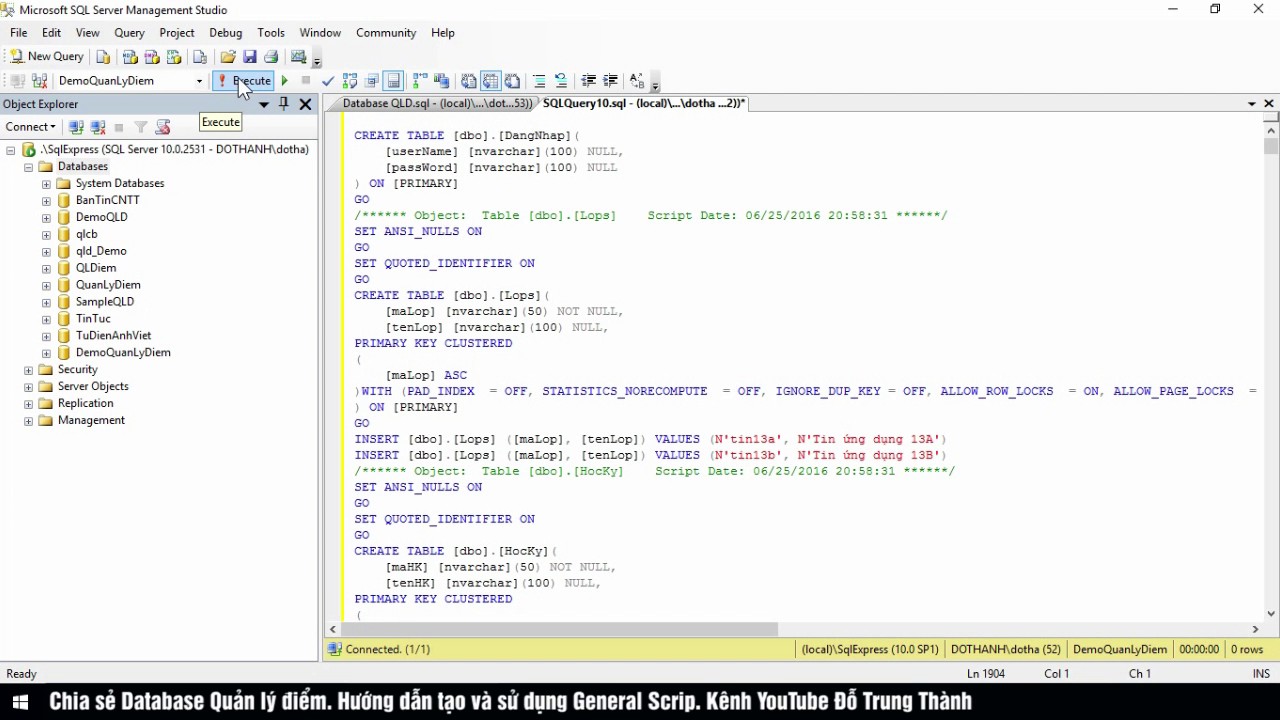Select the TuDienAnhViet database in the tree
The height and width of the screenshot is (720, 1280).
point(113,336)
